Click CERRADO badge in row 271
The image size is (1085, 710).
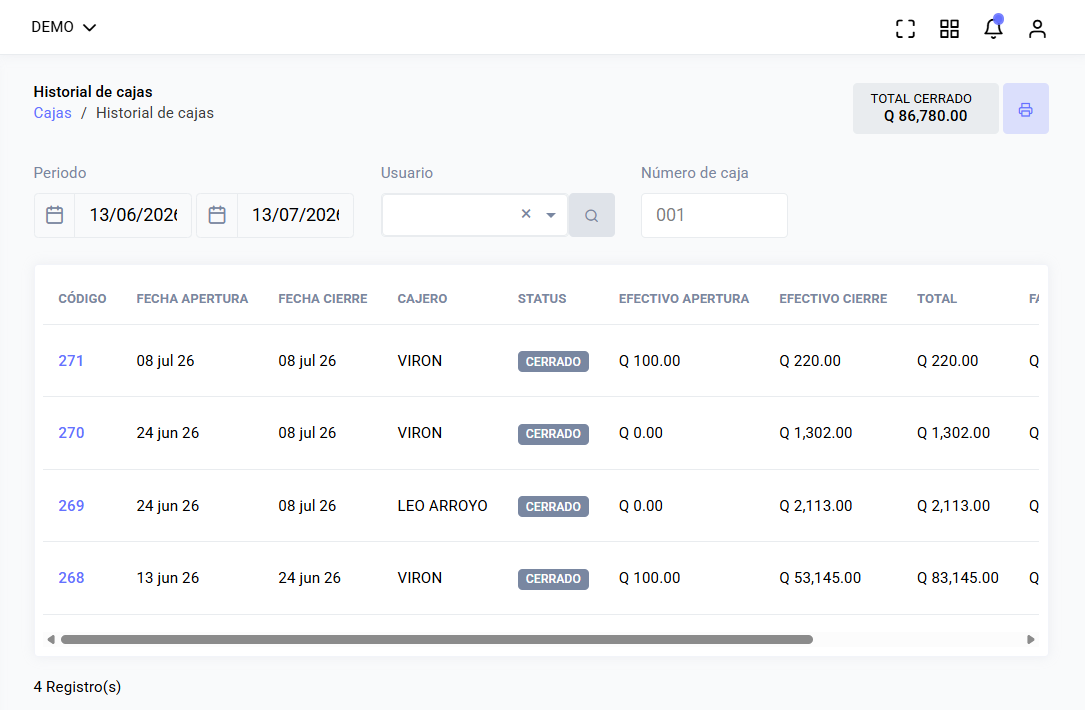point(553,362)
